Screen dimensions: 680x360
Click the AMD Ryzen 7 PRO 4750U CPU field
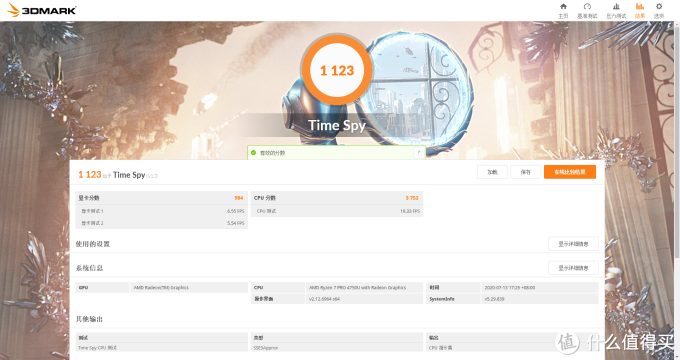364,288
